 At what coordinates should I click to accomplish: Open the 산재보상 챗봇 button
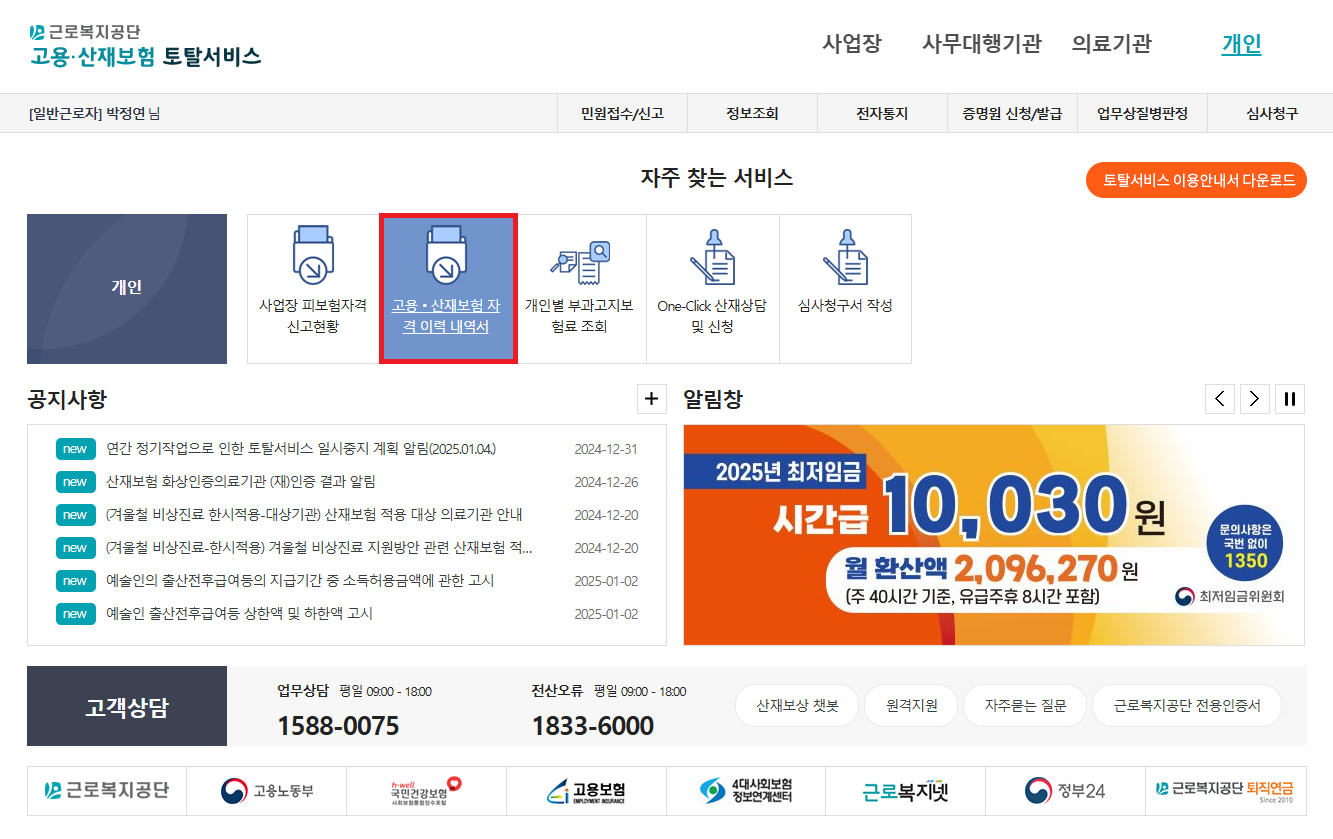[797, 706]
